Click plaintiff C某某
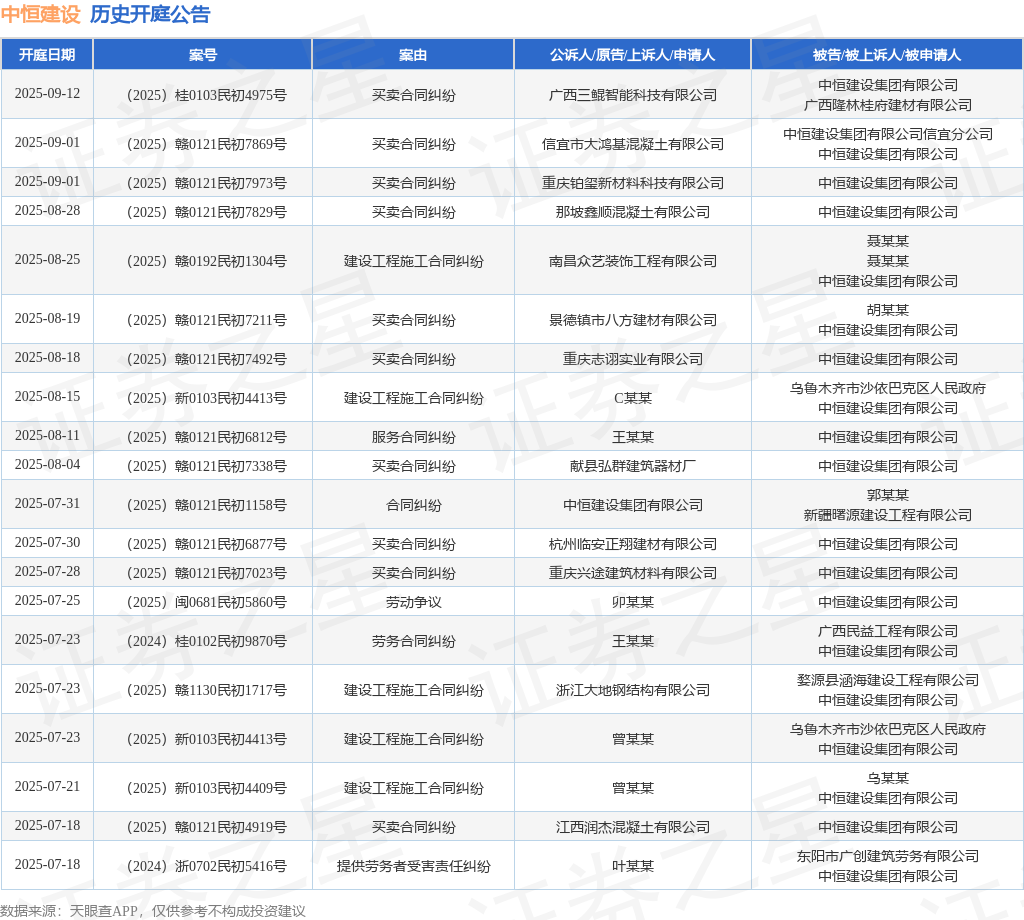This screenshot has width=1024, height=920. click(x=633, y=398)
